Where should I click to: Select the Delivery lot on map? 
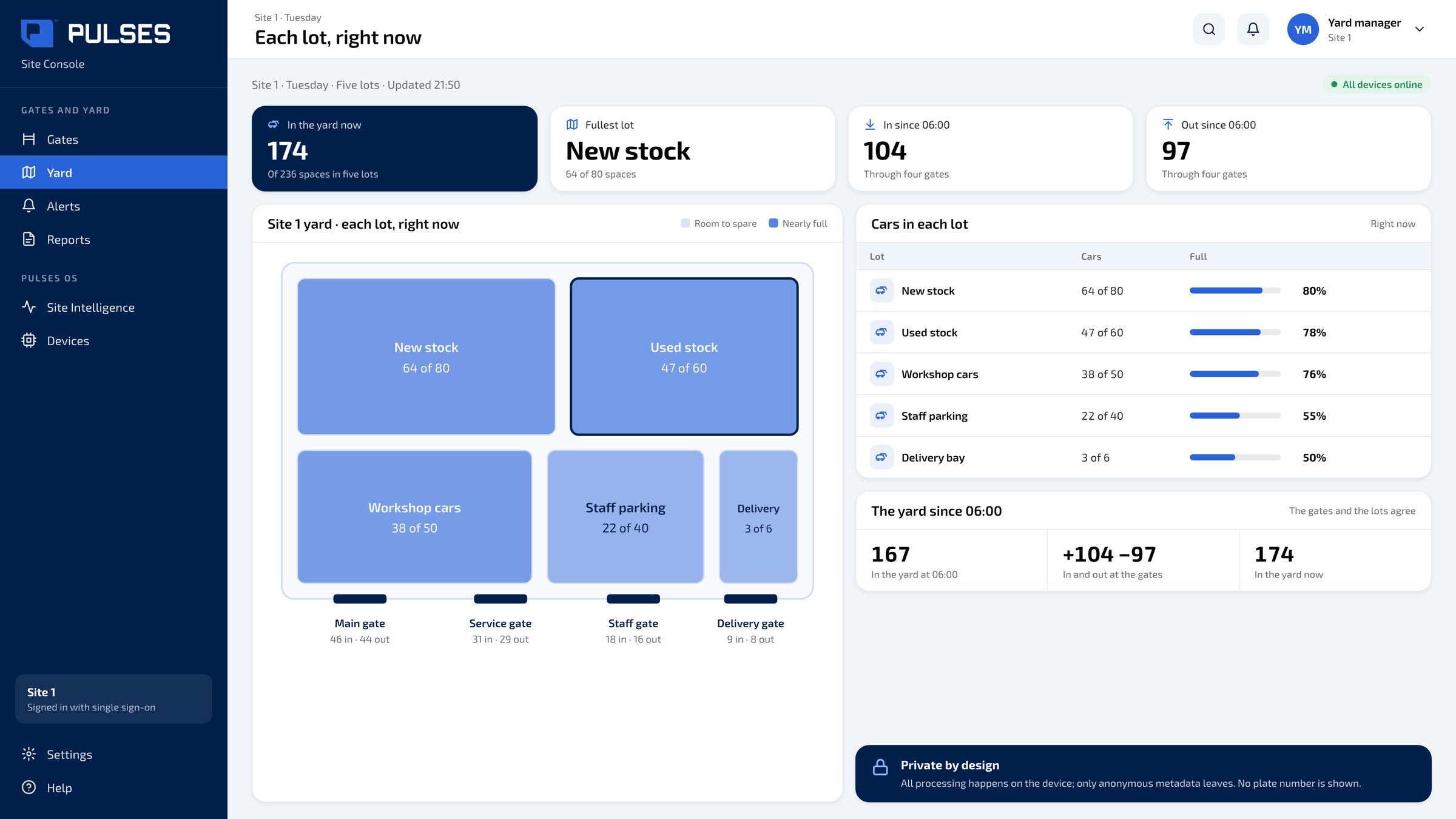coord(758,517)
